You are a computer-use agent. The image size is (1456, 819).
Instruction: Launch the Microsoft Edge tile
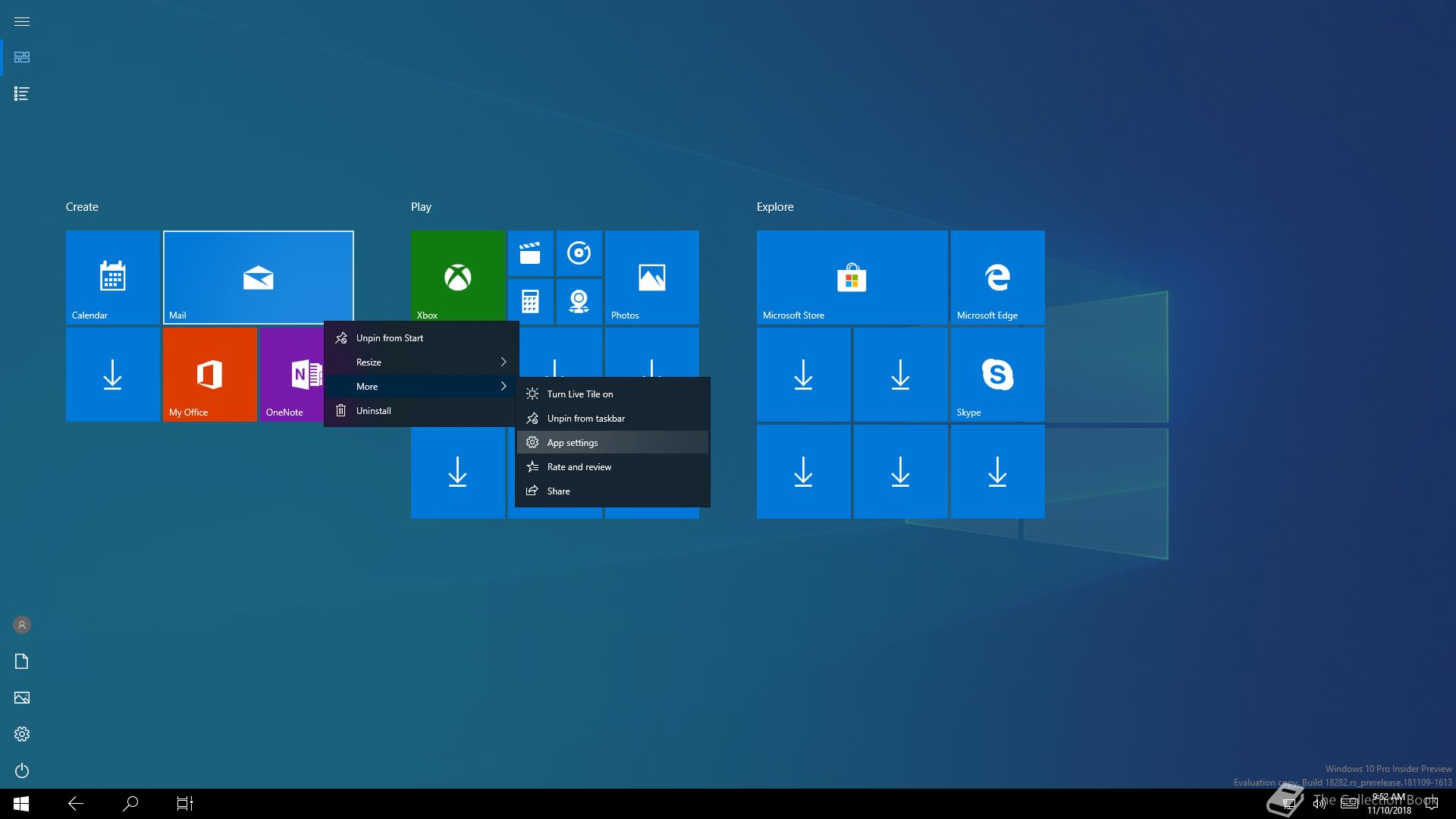(x=997, y=278)
